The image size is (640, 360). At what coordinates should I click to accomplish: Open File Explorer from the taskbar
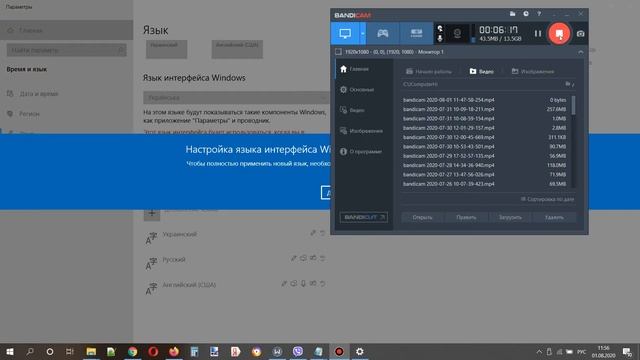91,351
